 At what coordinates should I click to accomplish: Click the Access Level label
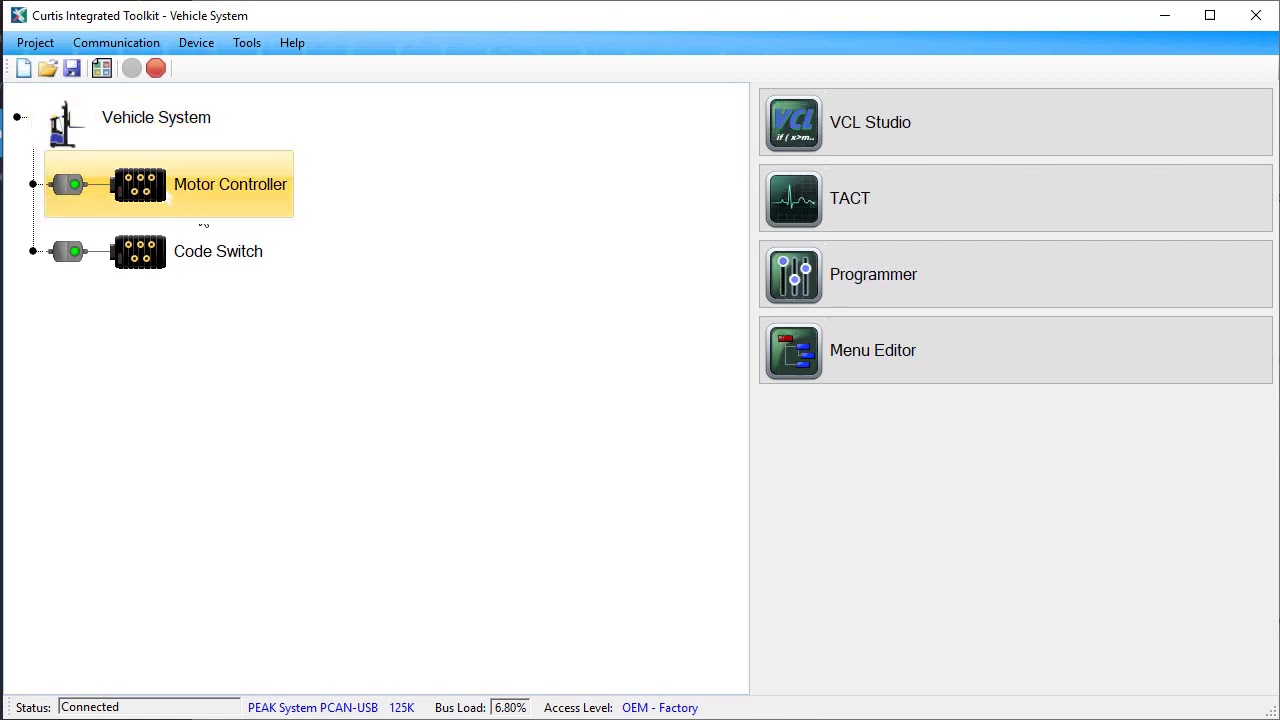[x=578, y=708]
